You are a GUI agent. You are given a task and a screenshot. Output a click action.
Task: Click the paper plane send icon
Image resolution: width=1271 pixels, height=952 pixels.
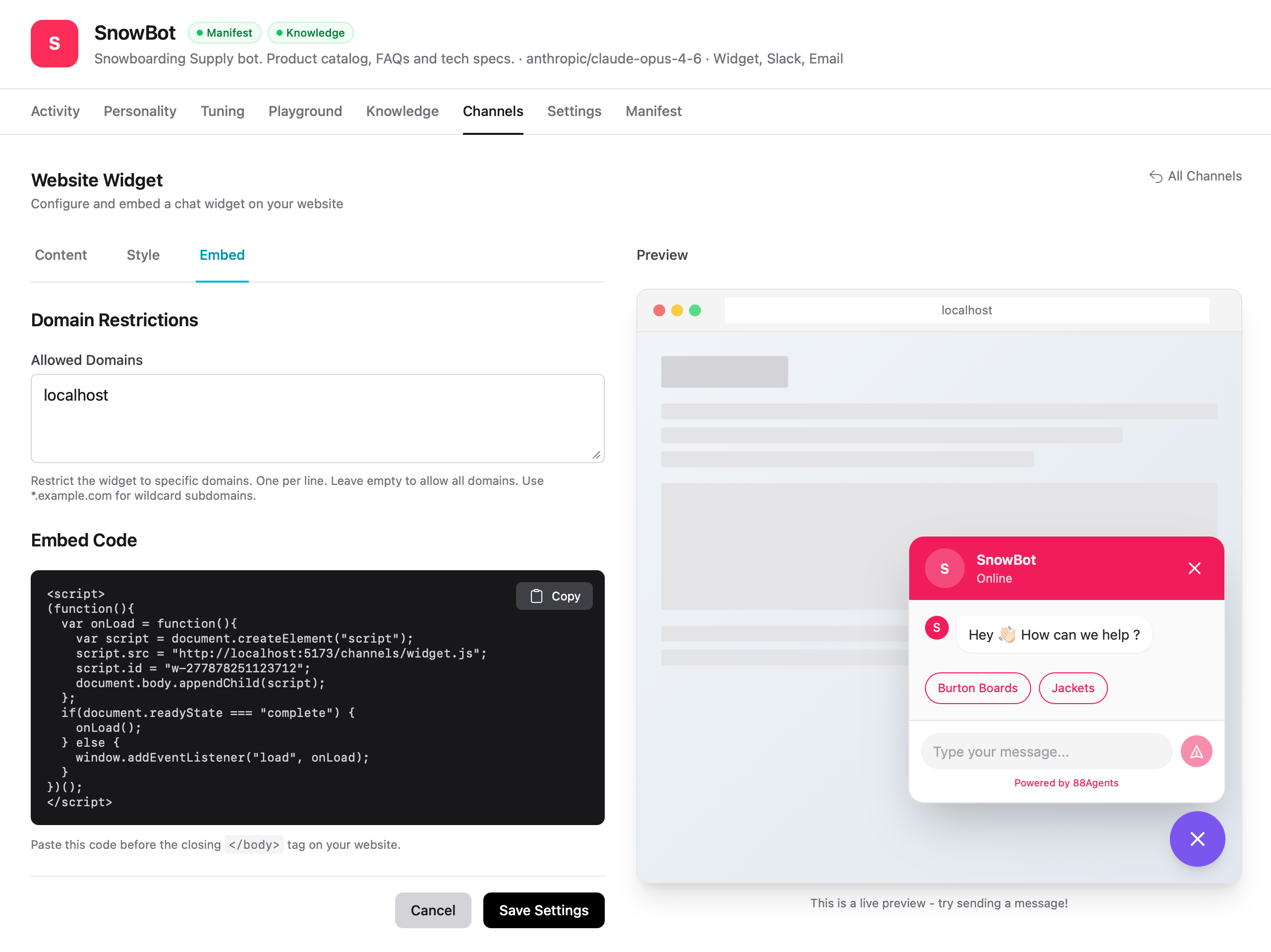1197,751
